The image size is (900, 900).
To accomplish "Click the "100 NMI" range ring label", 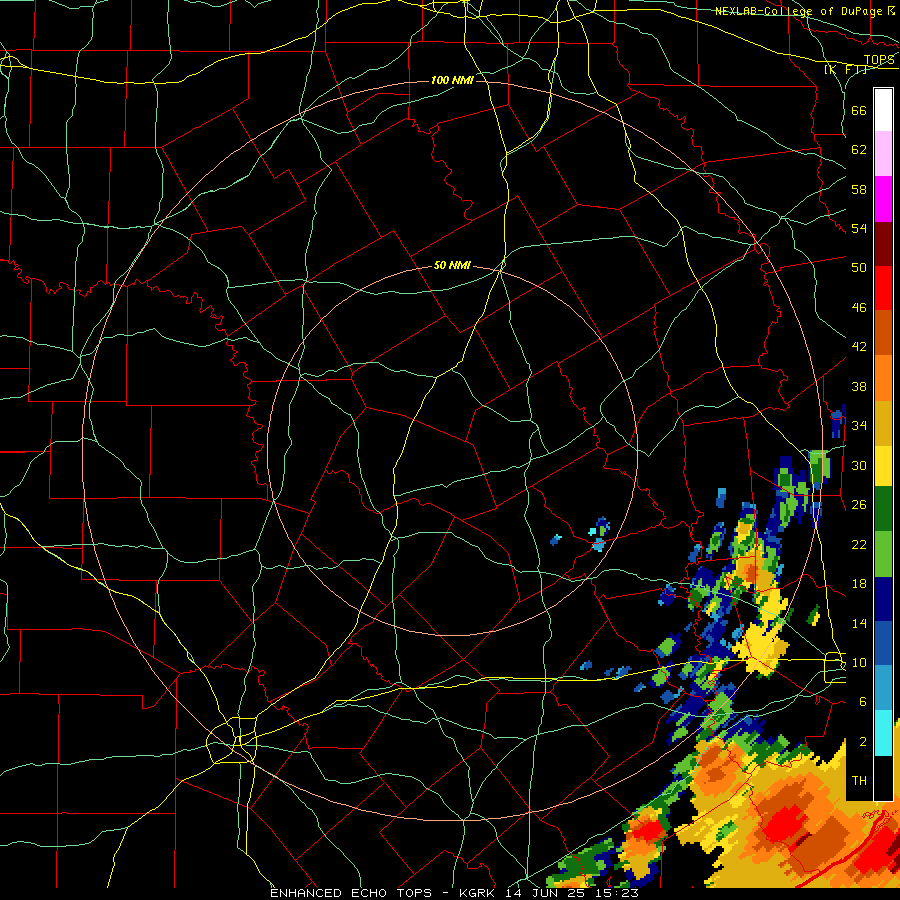I will pyautogui.click(x=452, y=80).
